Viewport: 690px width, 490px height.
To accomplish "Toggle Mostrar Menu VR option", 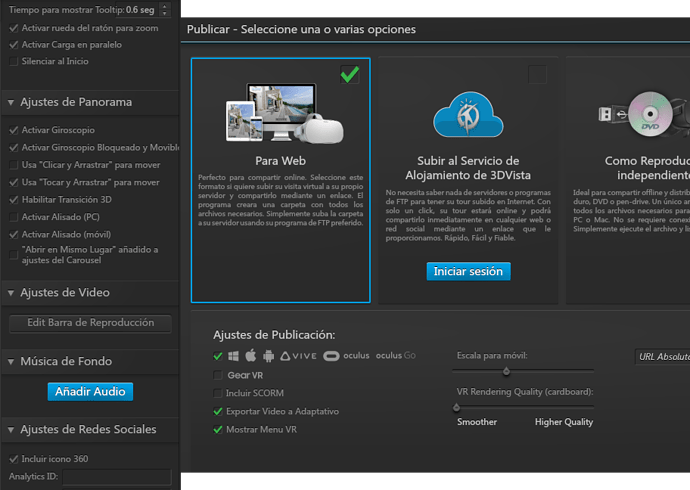I will pos(218,429).
